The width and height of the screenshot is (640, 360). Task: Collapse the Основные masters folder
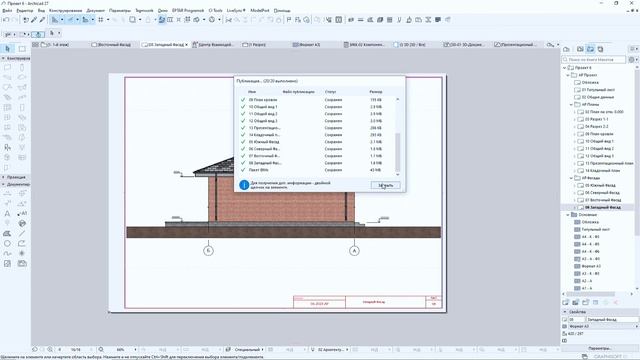568,215
